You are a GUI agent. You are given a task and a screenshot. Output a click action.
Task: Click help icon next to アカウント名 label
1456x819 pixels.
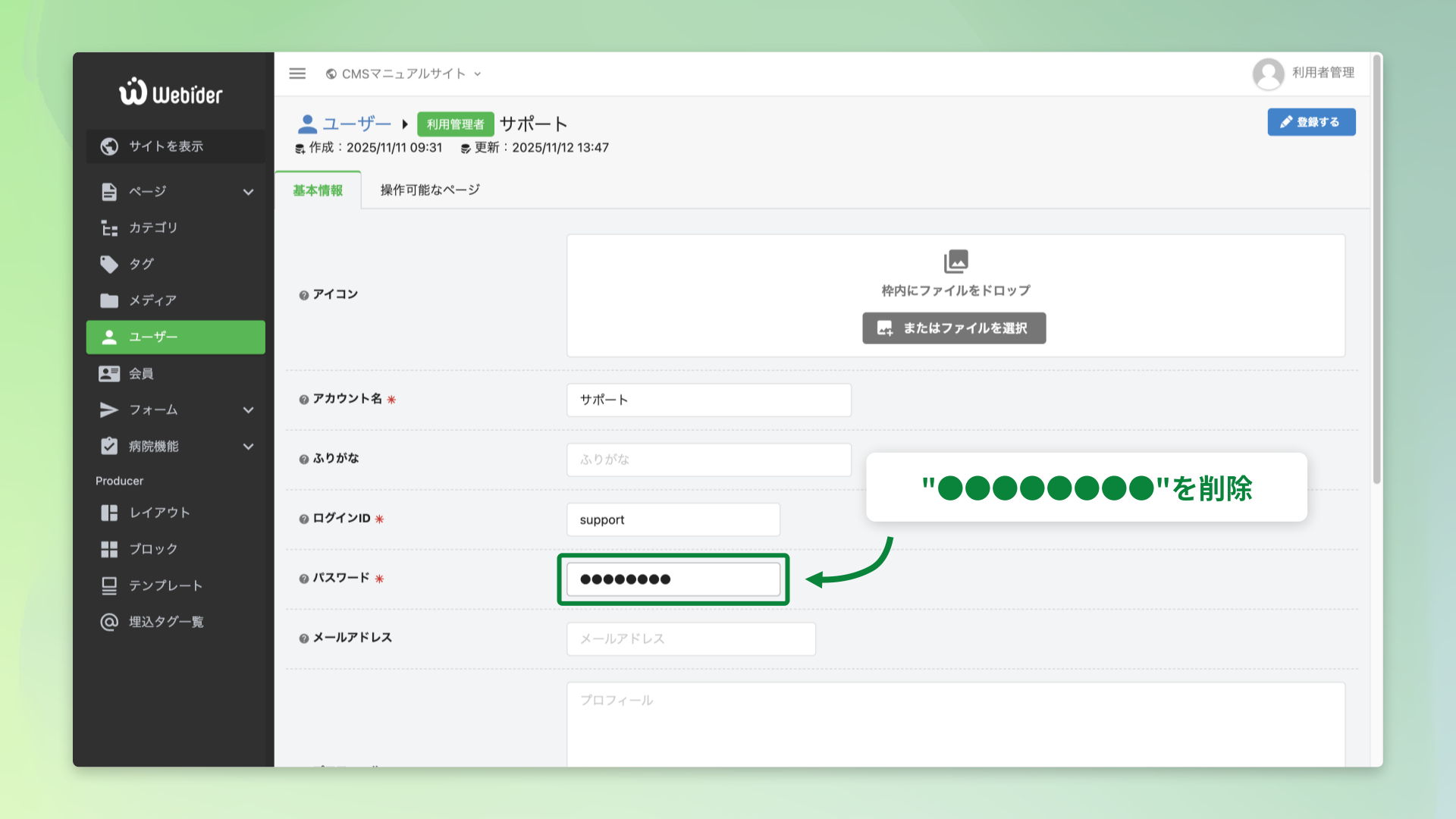(303, 400)
